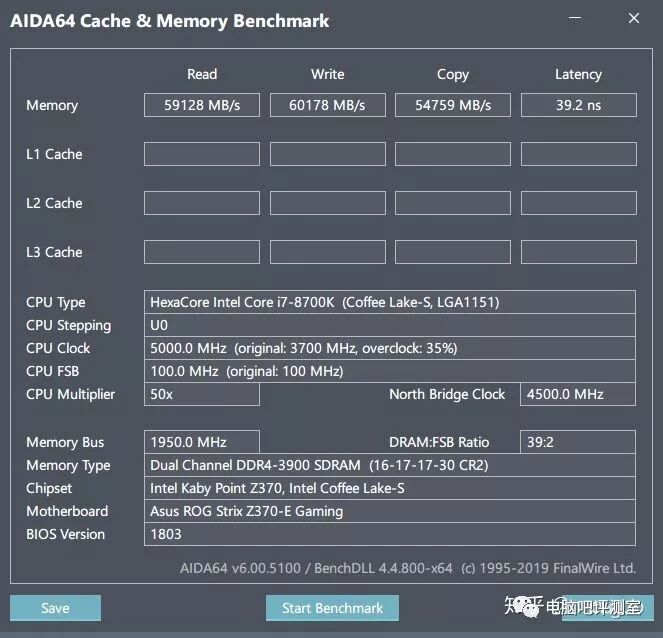This screenshot has width=663, height=638.
Task: Click the L2 Cache Latency field
Action: (578, 203)
